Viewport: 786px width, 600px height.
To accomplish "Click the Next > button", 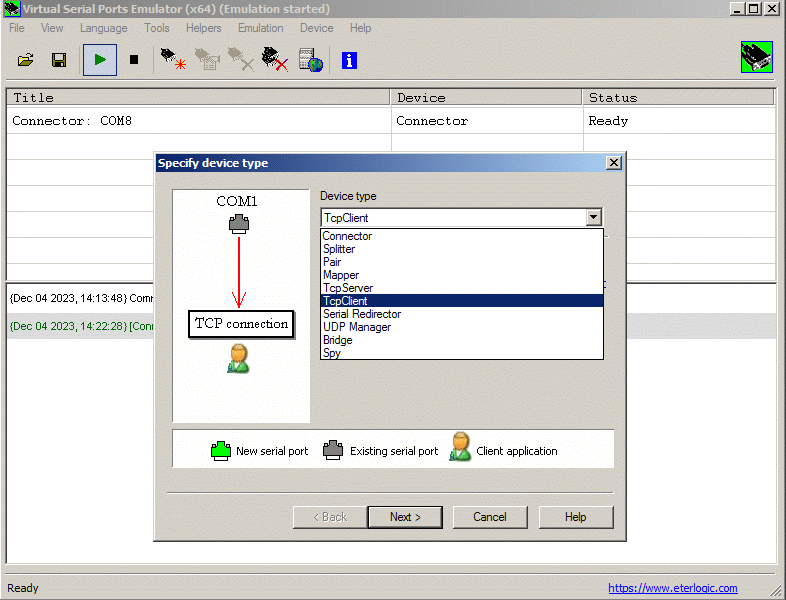I will tap(405, 517).
